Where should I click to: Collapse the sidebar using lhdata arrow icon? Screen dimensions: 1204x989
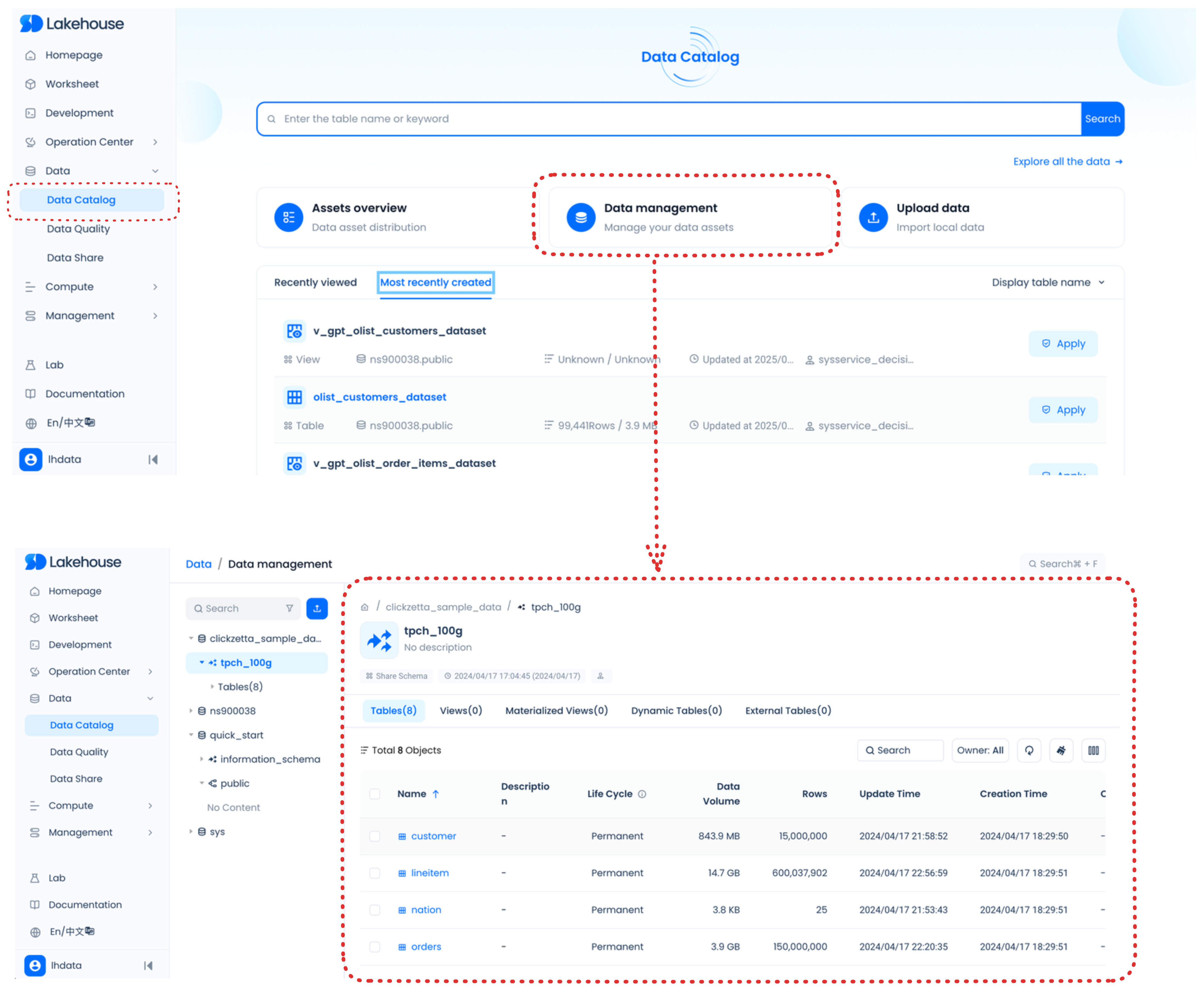pos(153,459)
